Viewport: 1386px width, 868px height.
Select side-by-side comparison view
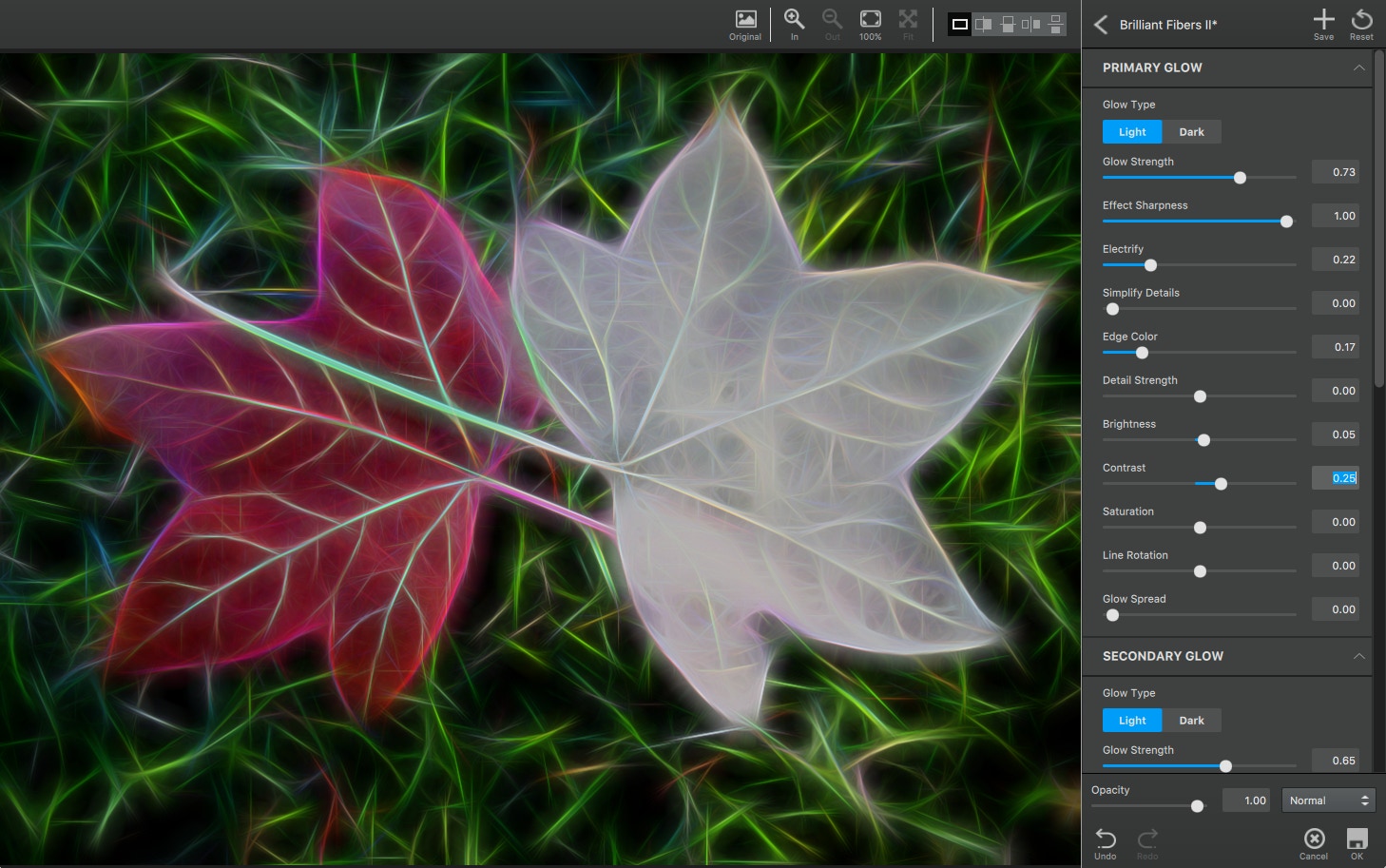(x=1031, y=24)
